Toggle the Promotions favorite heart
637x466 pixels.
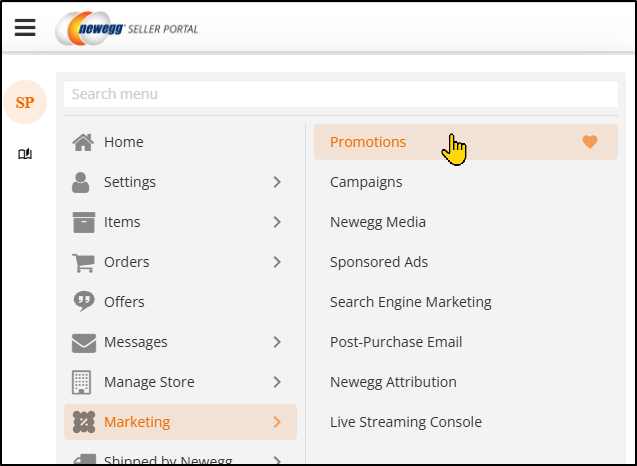coord(590,142)
